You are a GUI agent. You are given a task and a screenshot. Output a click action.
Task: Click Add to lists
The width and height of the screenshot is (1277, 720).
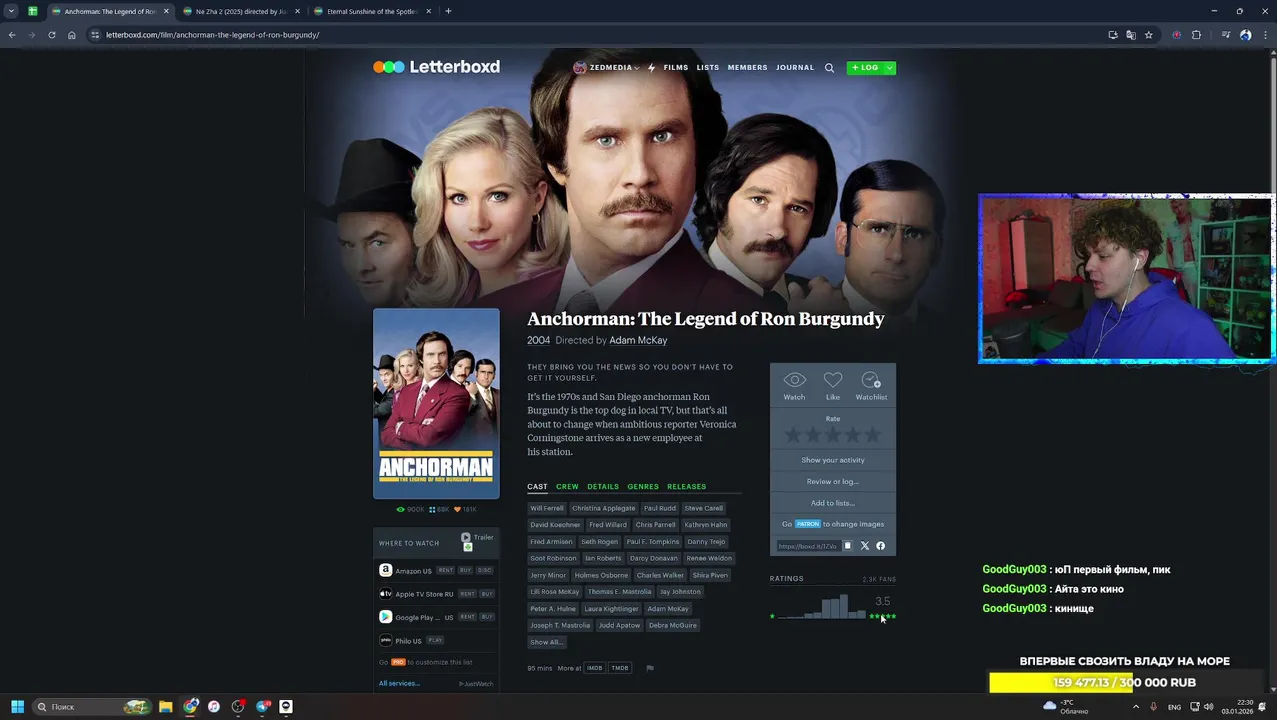pyautogui.click(x=833, y=503)
